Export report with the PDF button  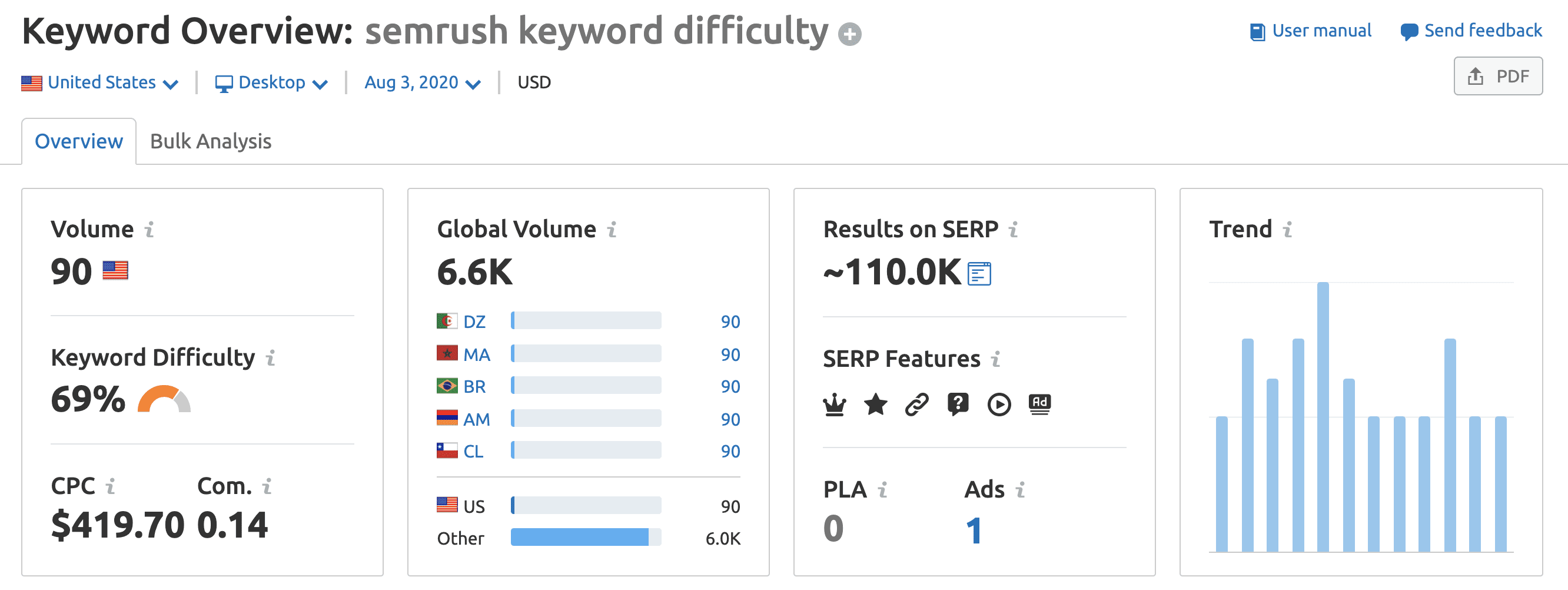tap(1498, 77)
